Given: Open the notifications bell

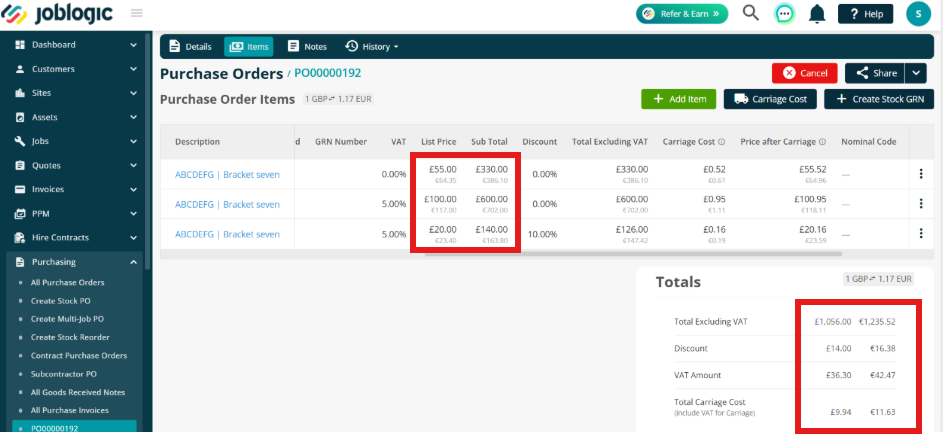Looking at the screenshot, I should click(817, 14).
